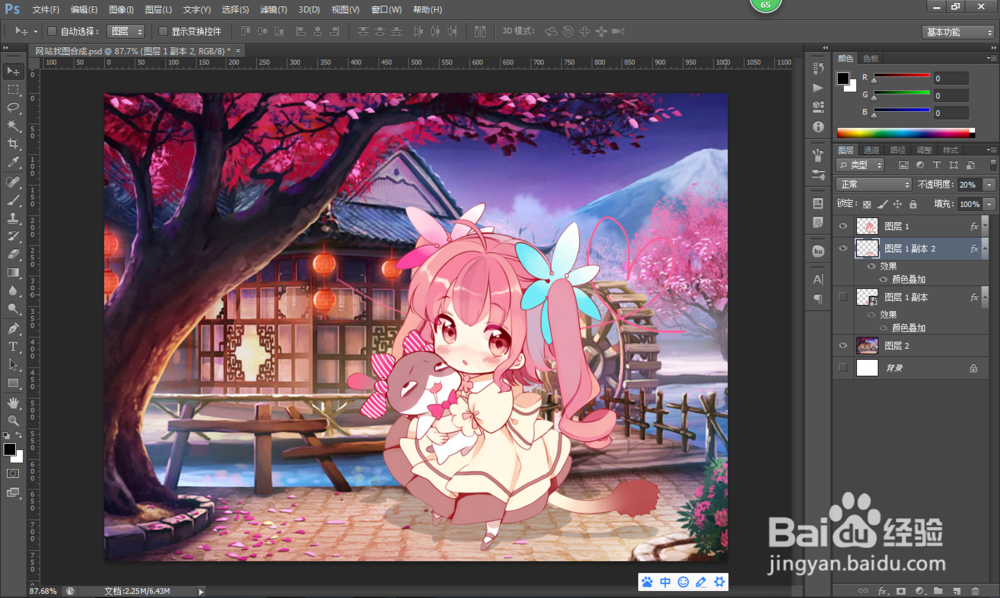Show 图层 1 副本 visibility box

843,297
